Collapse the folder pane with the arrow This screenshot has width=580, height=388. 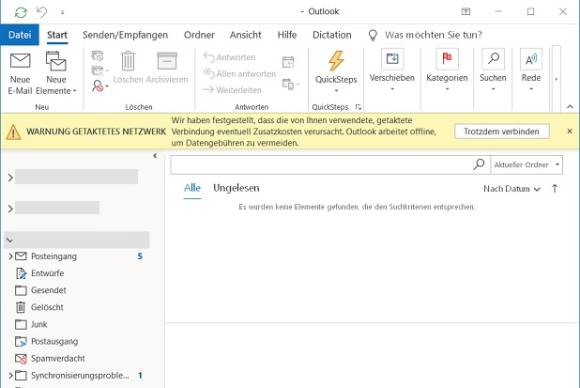pos(155,156)
